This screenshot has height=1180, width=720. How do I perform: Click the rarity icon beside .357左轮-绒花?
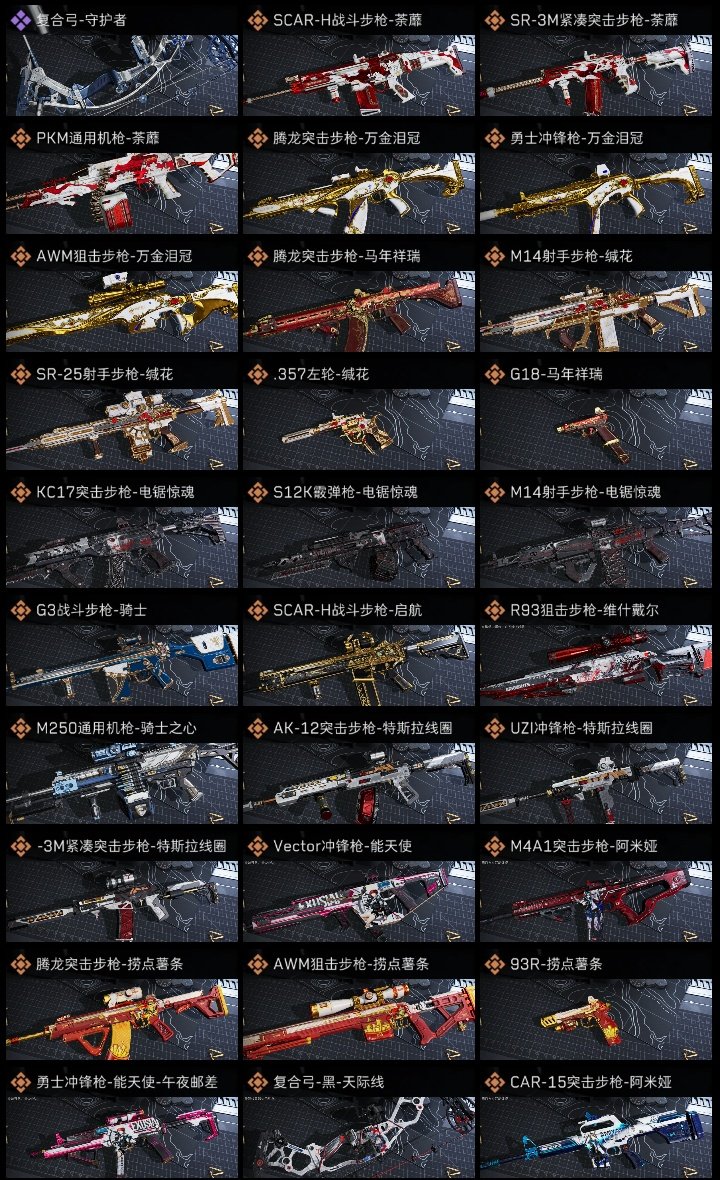click(257, 374)
